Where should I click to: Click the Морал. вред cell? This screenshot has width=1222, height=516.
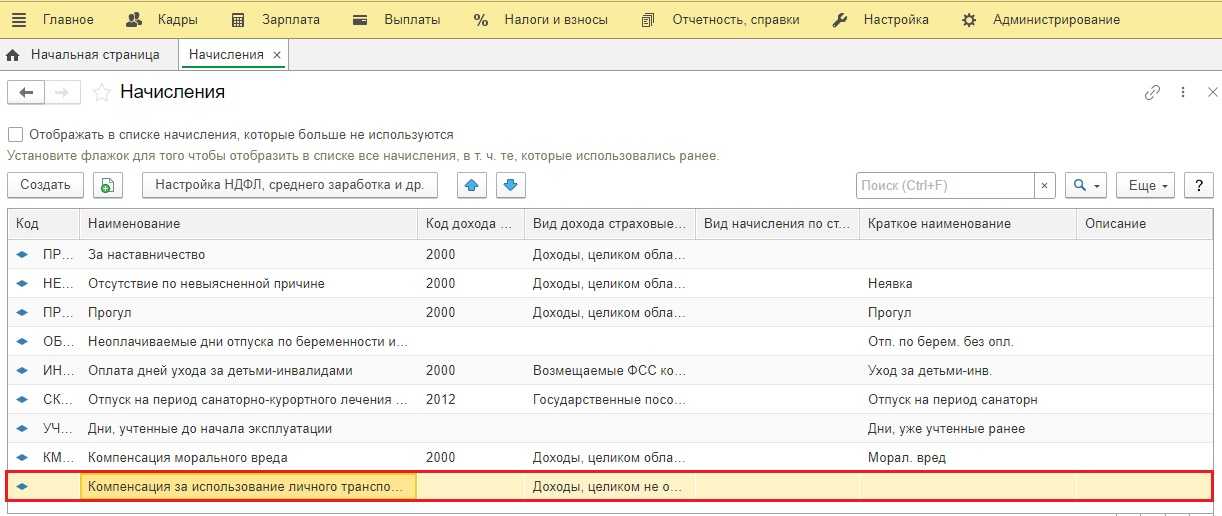tap(967, 457)
